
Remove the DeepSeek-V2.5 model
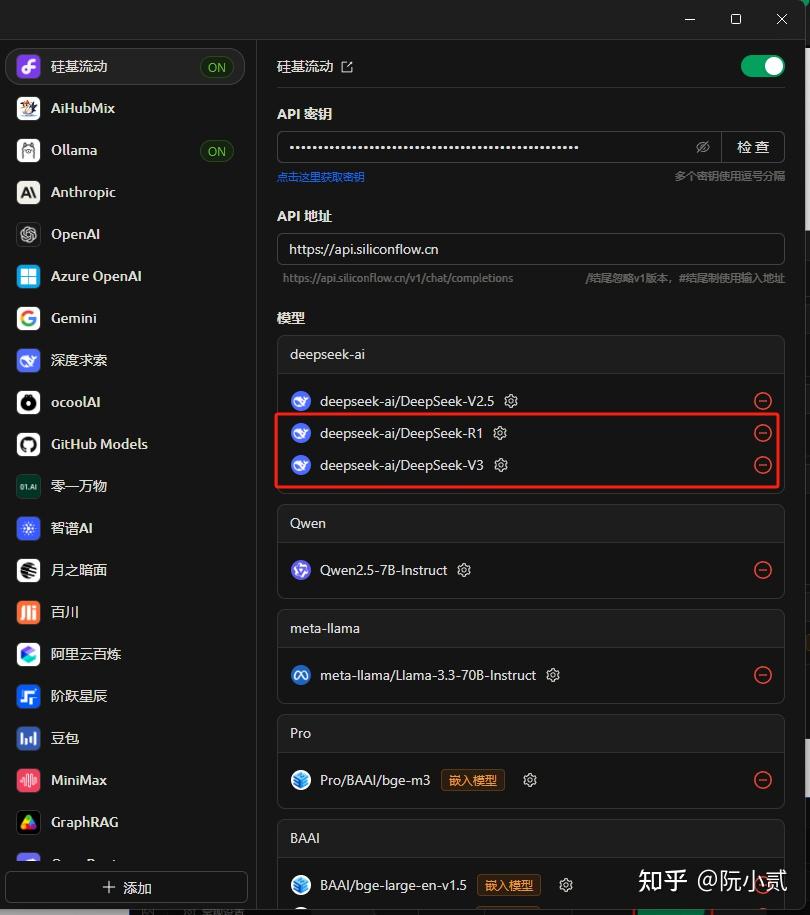pos(763,401)
